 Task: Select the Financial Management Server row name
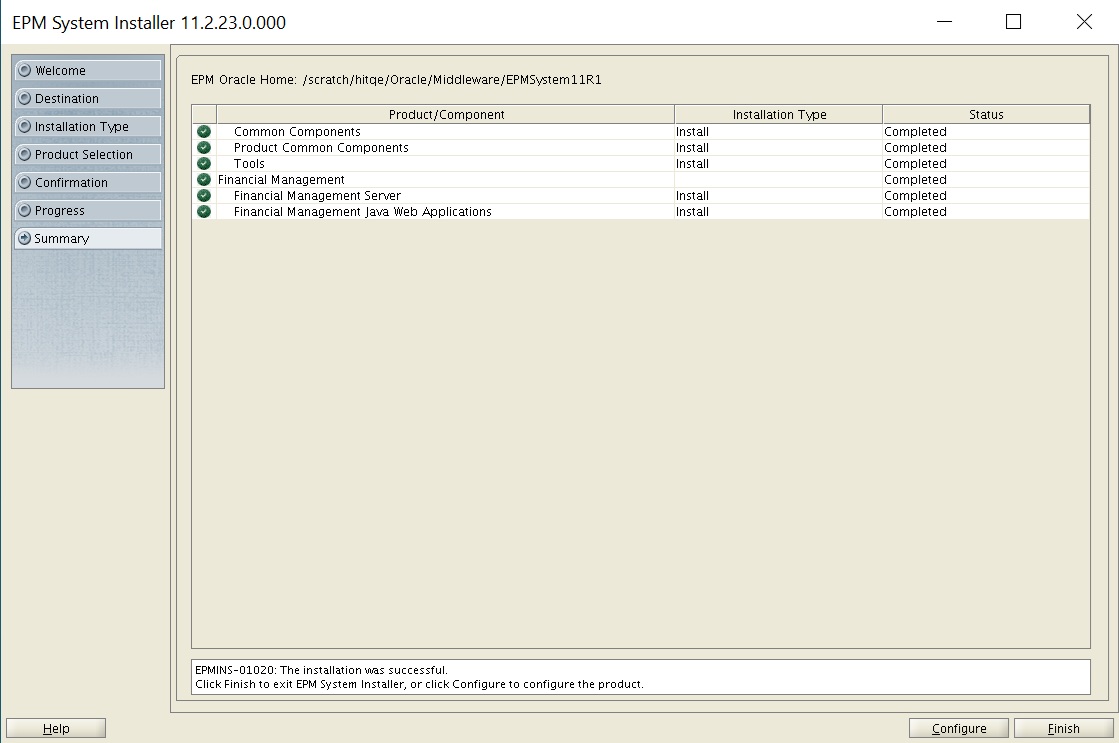(x=317, y=196)
